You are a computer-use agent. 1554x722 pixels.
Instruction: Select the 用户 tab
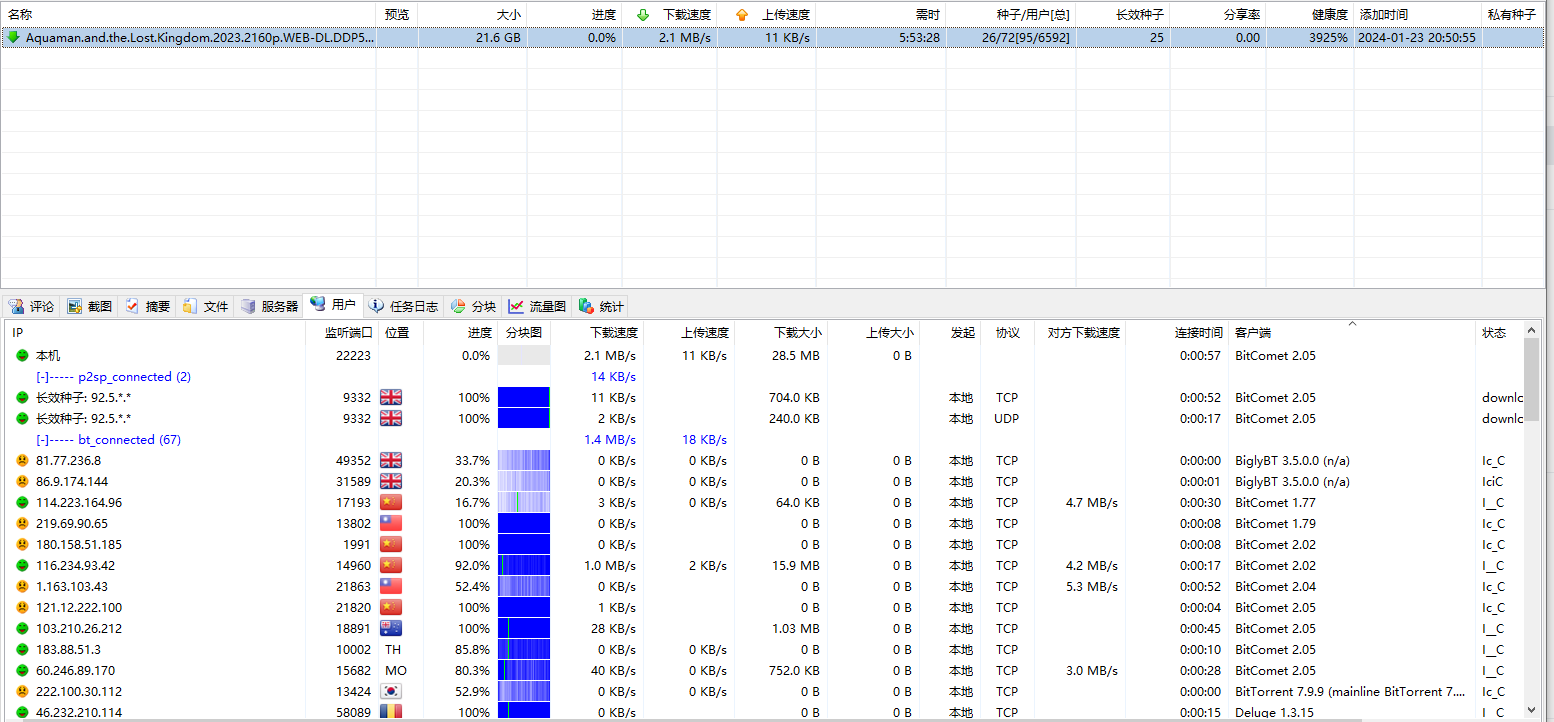coord(333,305)
